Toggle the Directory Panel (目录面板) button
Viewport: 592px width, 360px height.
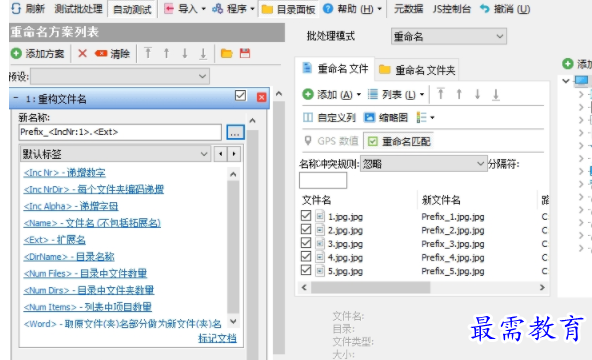(288, 9)
